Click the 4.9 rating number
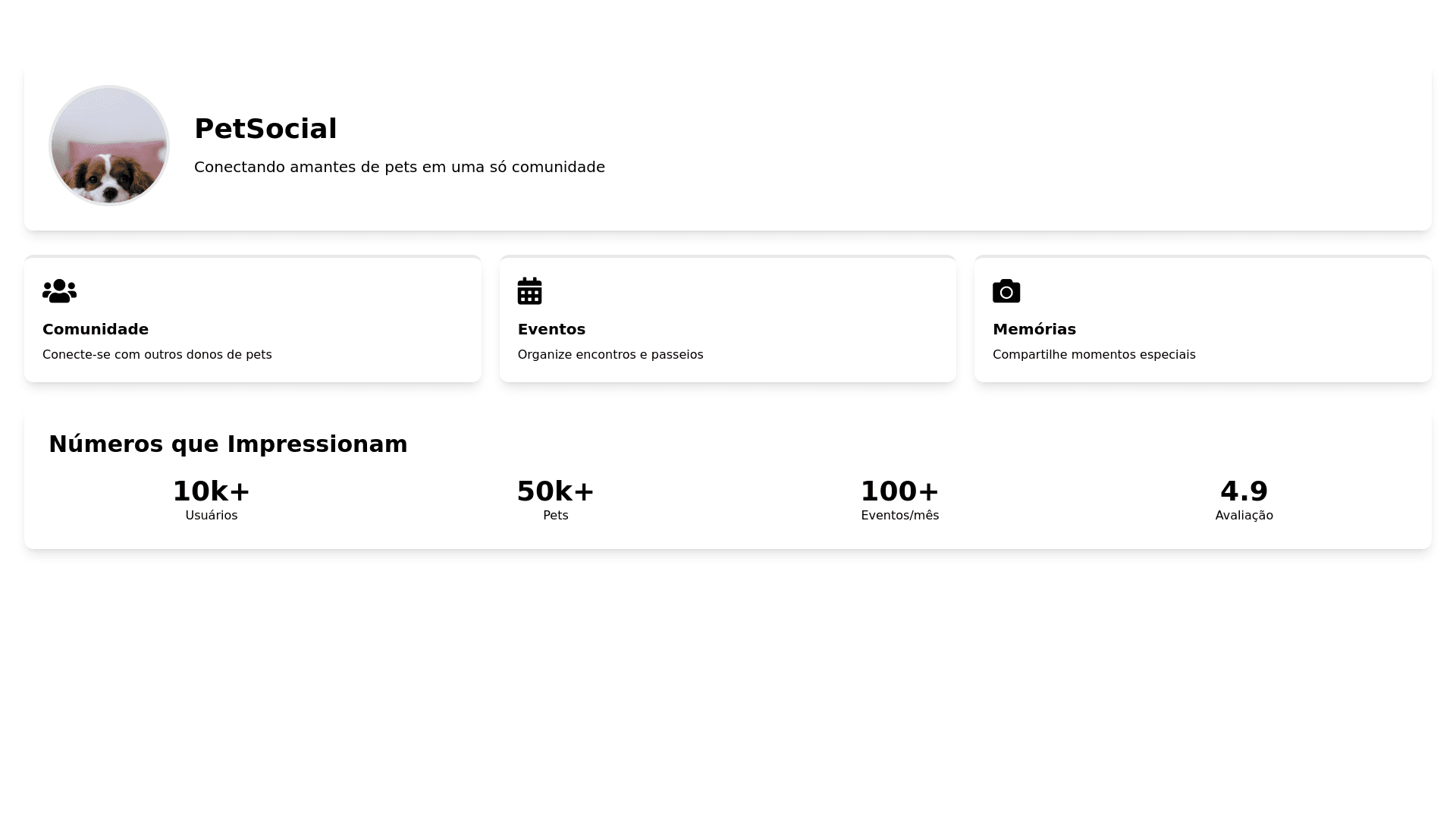 tap(1244, 491)
